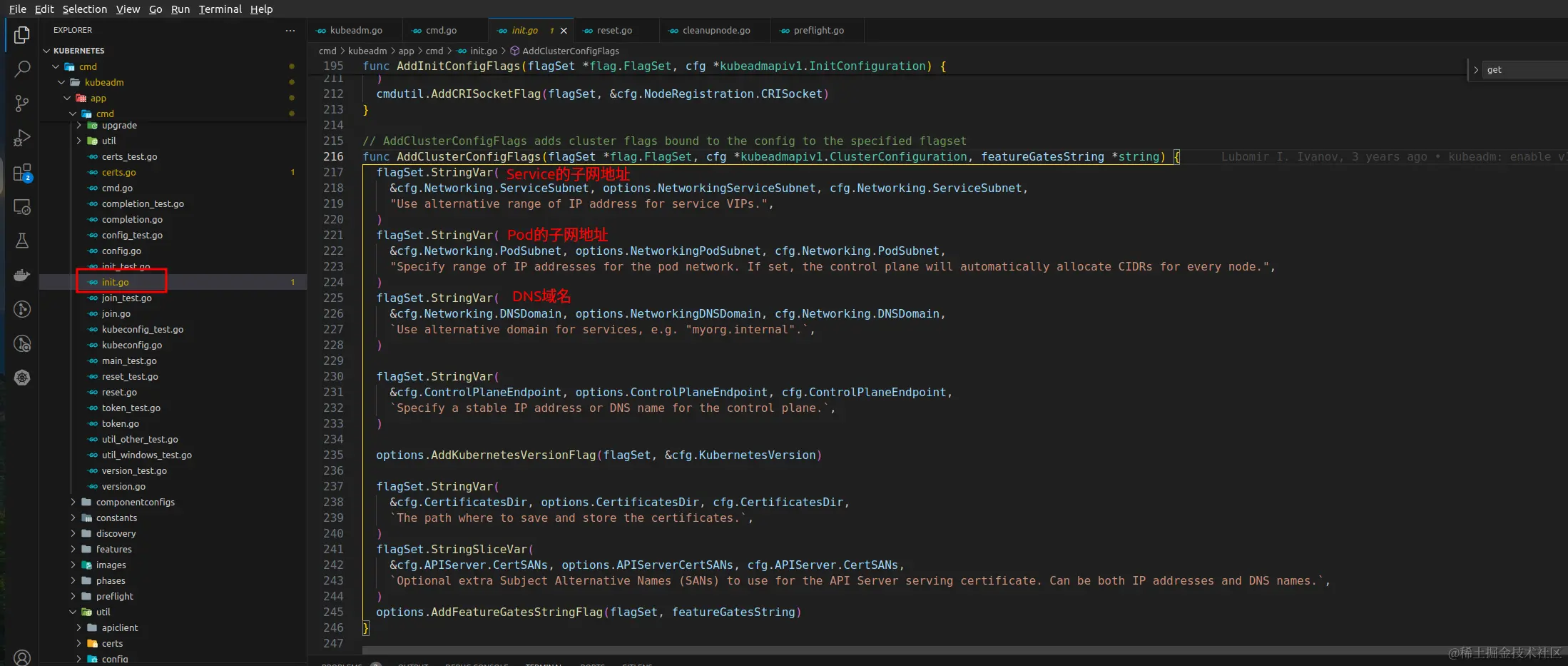1568x666 pixels.
Task: Click the kubeadm breadcrumb
Action: point(367,51)
